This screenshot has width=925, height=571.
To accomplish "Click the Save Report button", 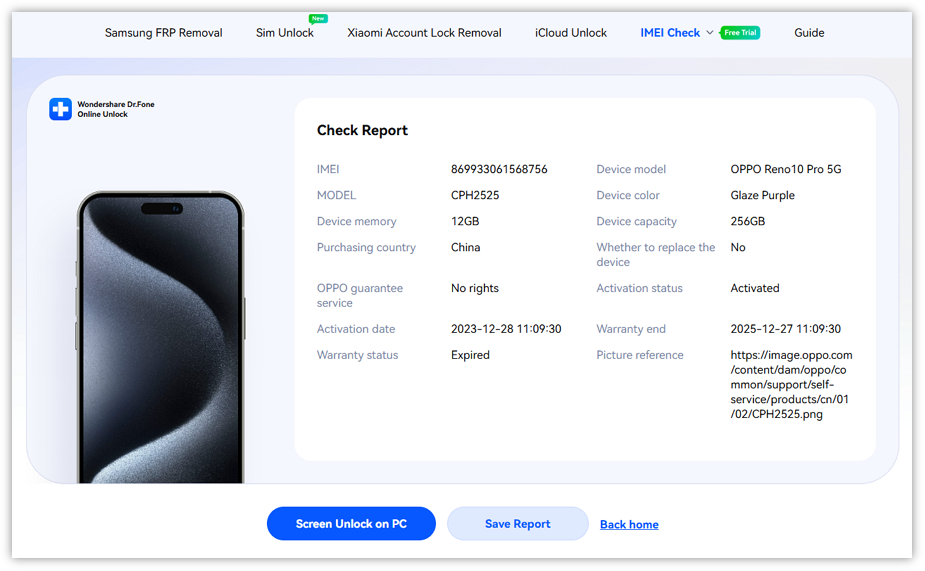I will point(517,523).
